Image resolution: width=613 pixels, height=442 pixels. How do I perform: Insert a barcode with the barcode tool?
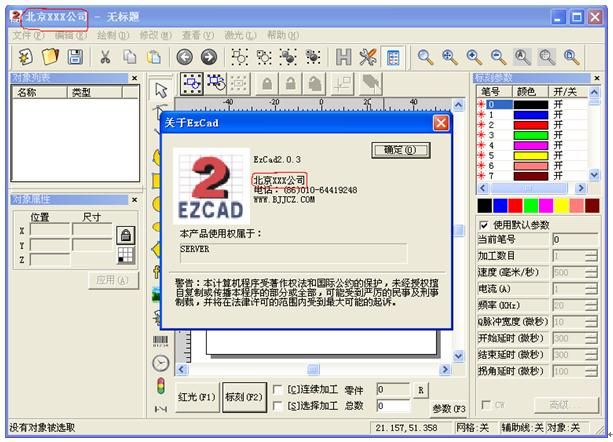(x=160, y=341)
